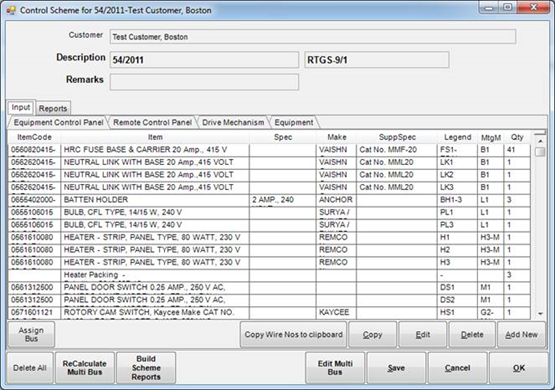Click the Description field showing 54/2011

[204, 60]
